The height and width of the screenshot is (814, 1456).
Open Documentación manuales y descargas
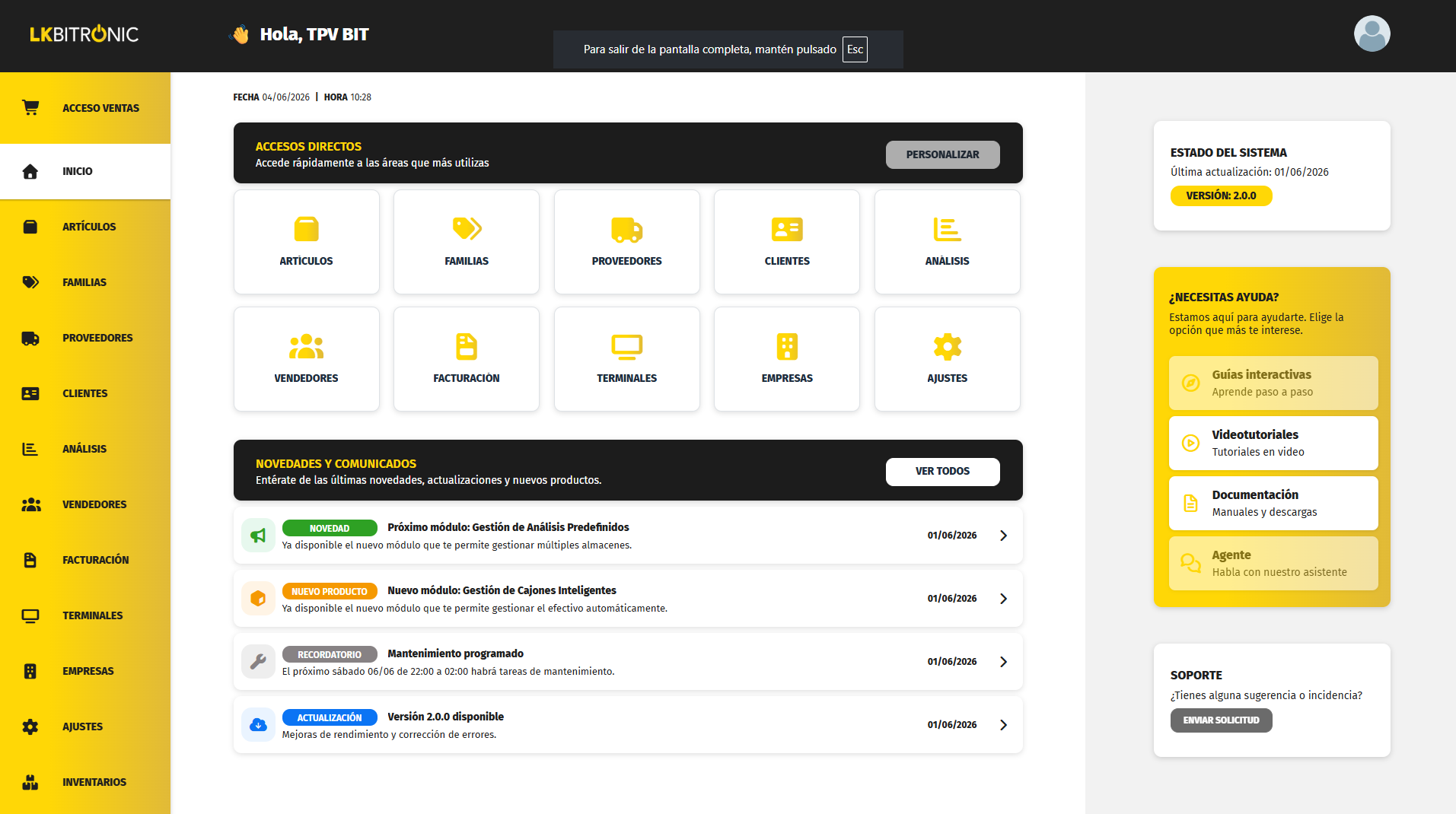pyautogui.click(x=1273, y=504)
